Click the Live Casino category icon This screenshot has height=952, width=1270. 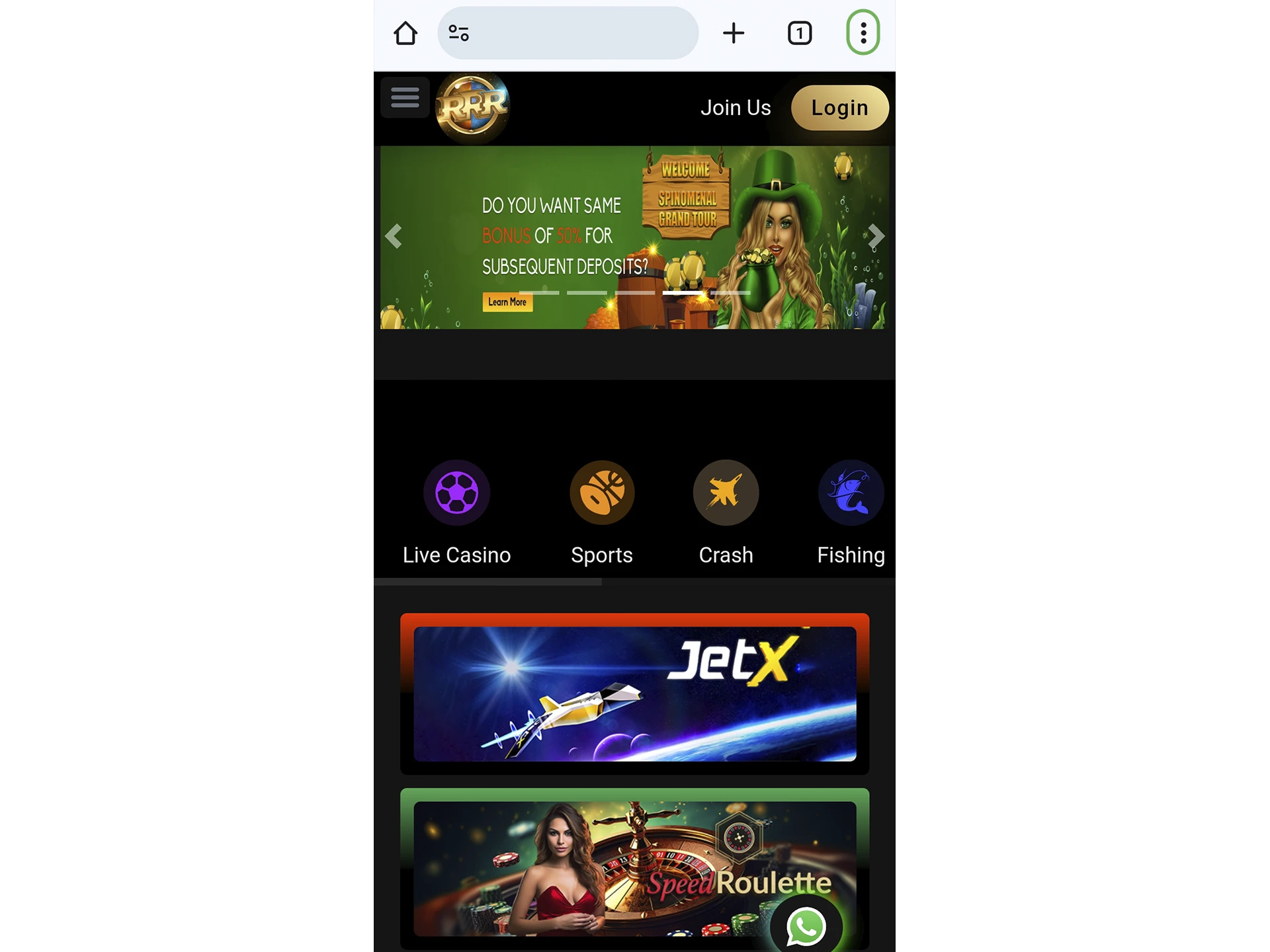(x=455, y=492)
